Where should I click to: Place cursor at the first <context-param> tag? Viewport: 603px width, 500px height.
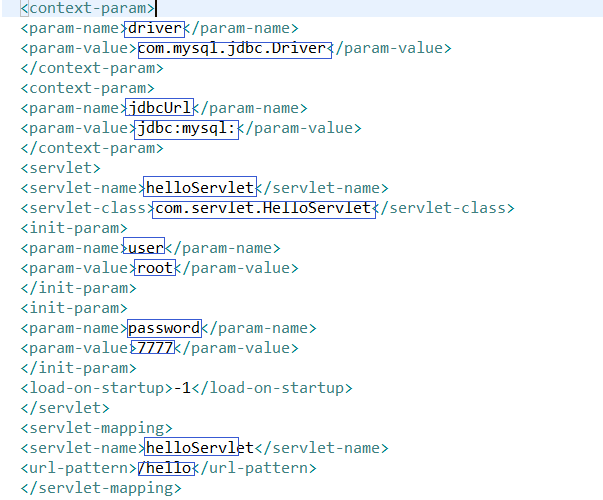tap(88, 8)
